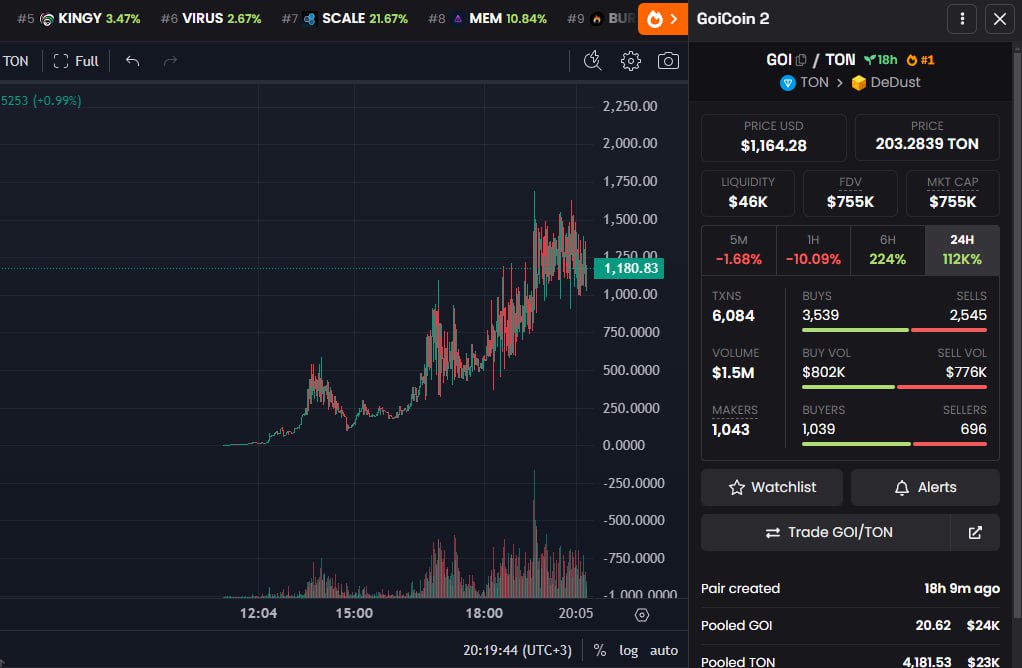This screenshot has width=1022, height=668.
Task: Redo chart action arrow
Action: 170,61
